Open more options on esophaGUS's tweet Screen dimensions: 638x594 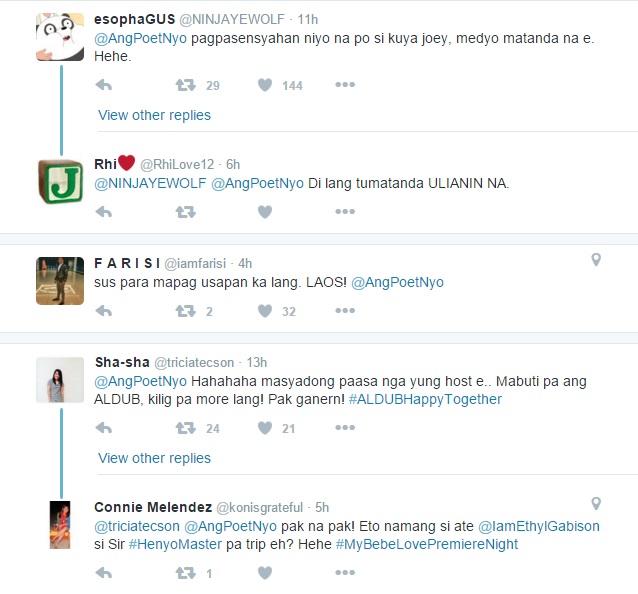pyautogui.click(x=345, y=85)
